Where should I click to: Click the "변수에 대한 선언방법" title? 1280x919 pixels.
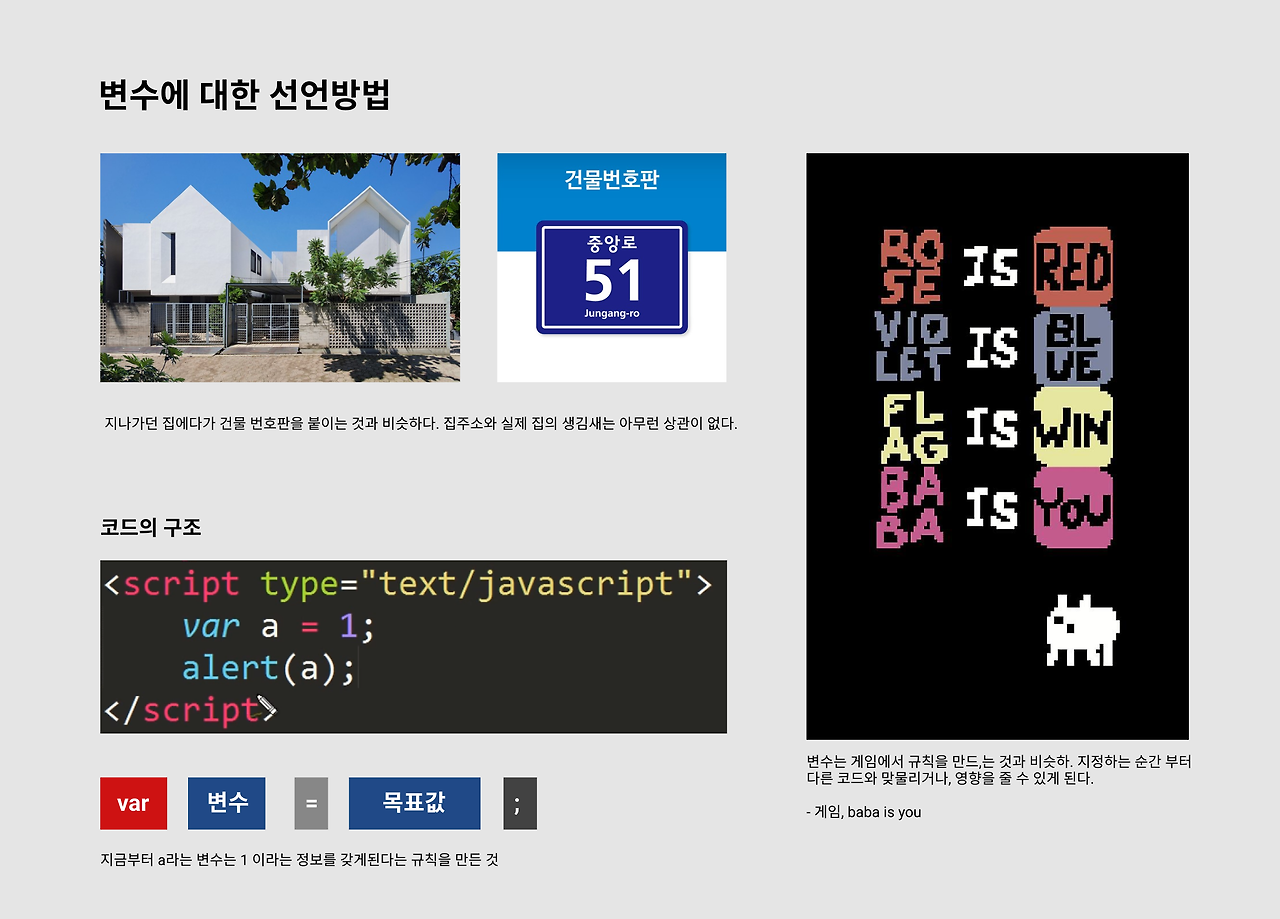coord(245,94)
